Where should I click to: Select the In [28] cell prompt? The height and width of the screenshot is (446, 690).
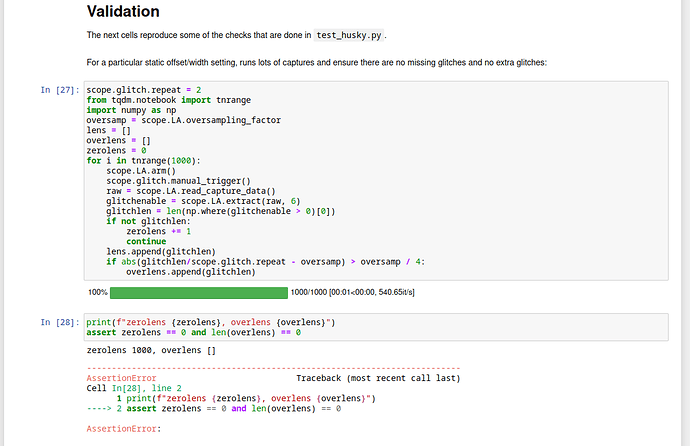coord(59,322)
